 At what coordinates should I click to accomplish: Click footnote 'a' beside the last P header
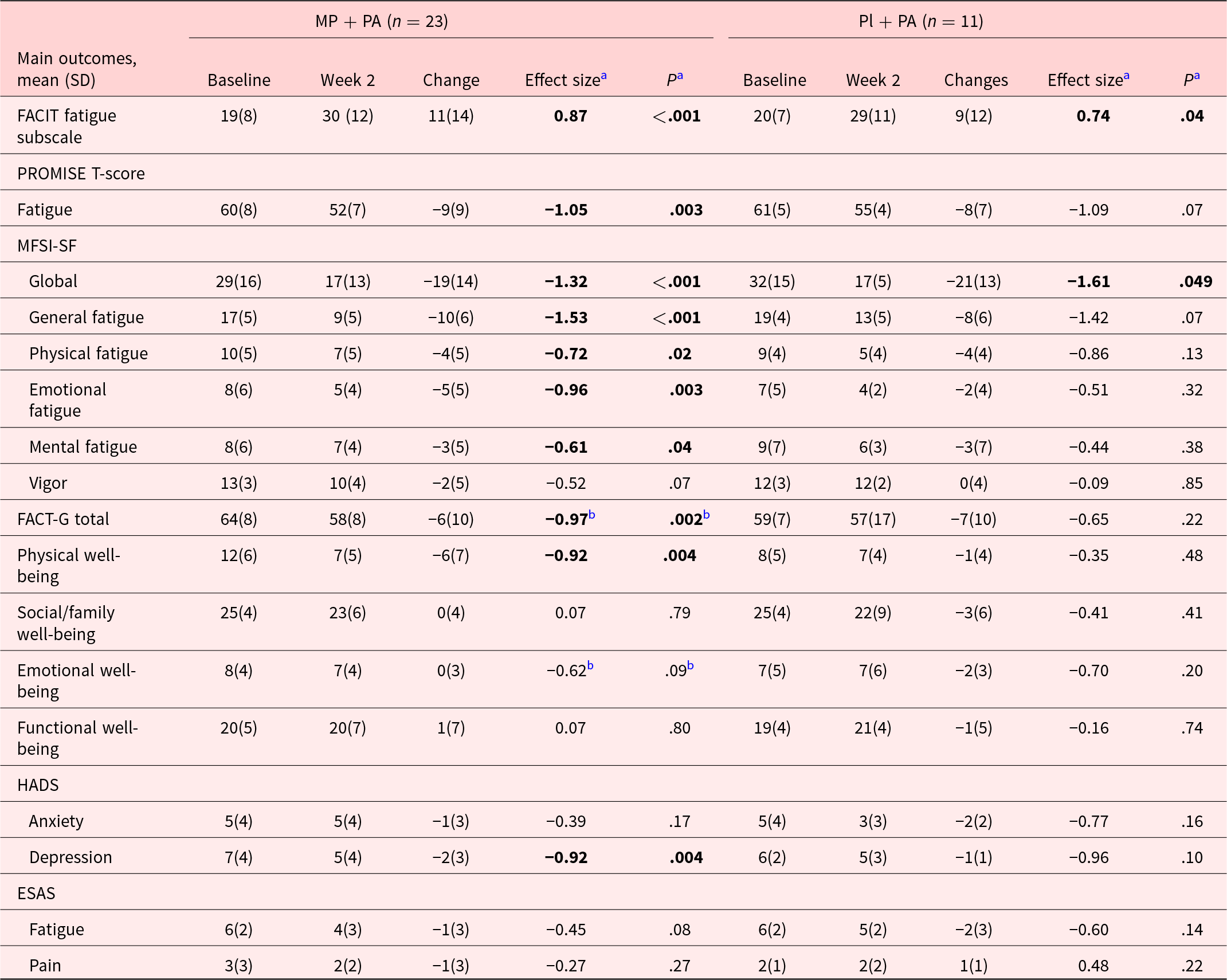point(1197,76)
